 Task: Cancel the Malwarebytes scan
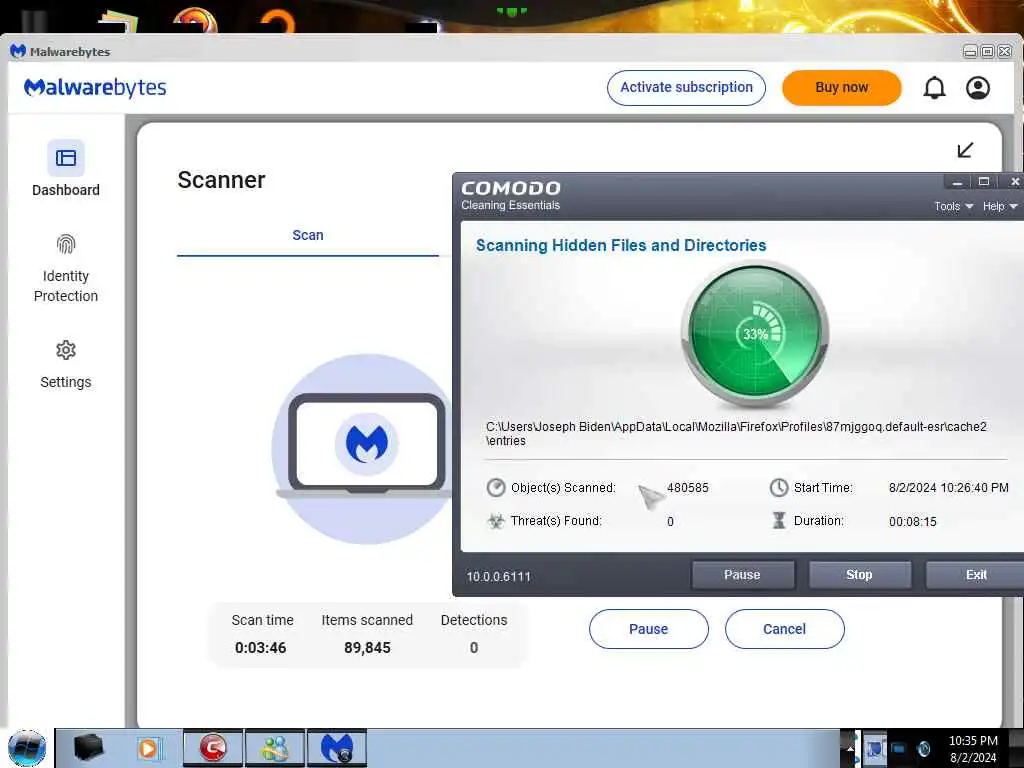784,629
